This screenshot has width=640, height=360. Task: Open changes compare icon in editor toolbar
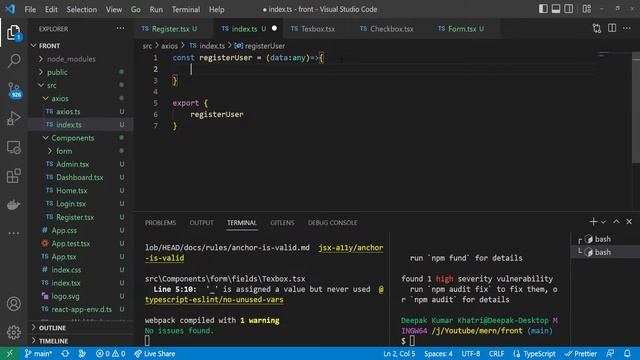[597, 29]
